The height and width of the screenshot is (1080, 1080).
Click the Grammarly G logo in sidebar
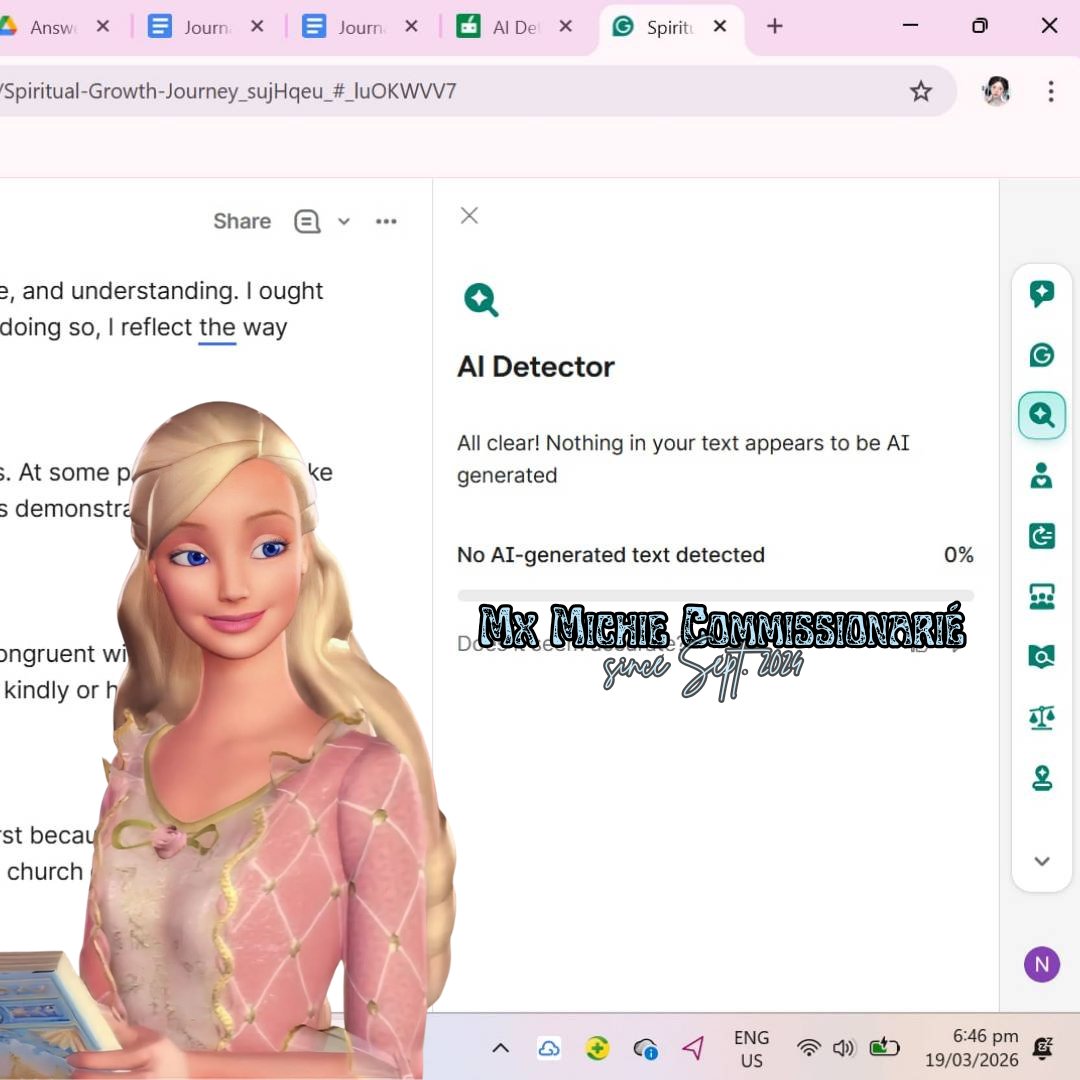[x=1041, y=355]
